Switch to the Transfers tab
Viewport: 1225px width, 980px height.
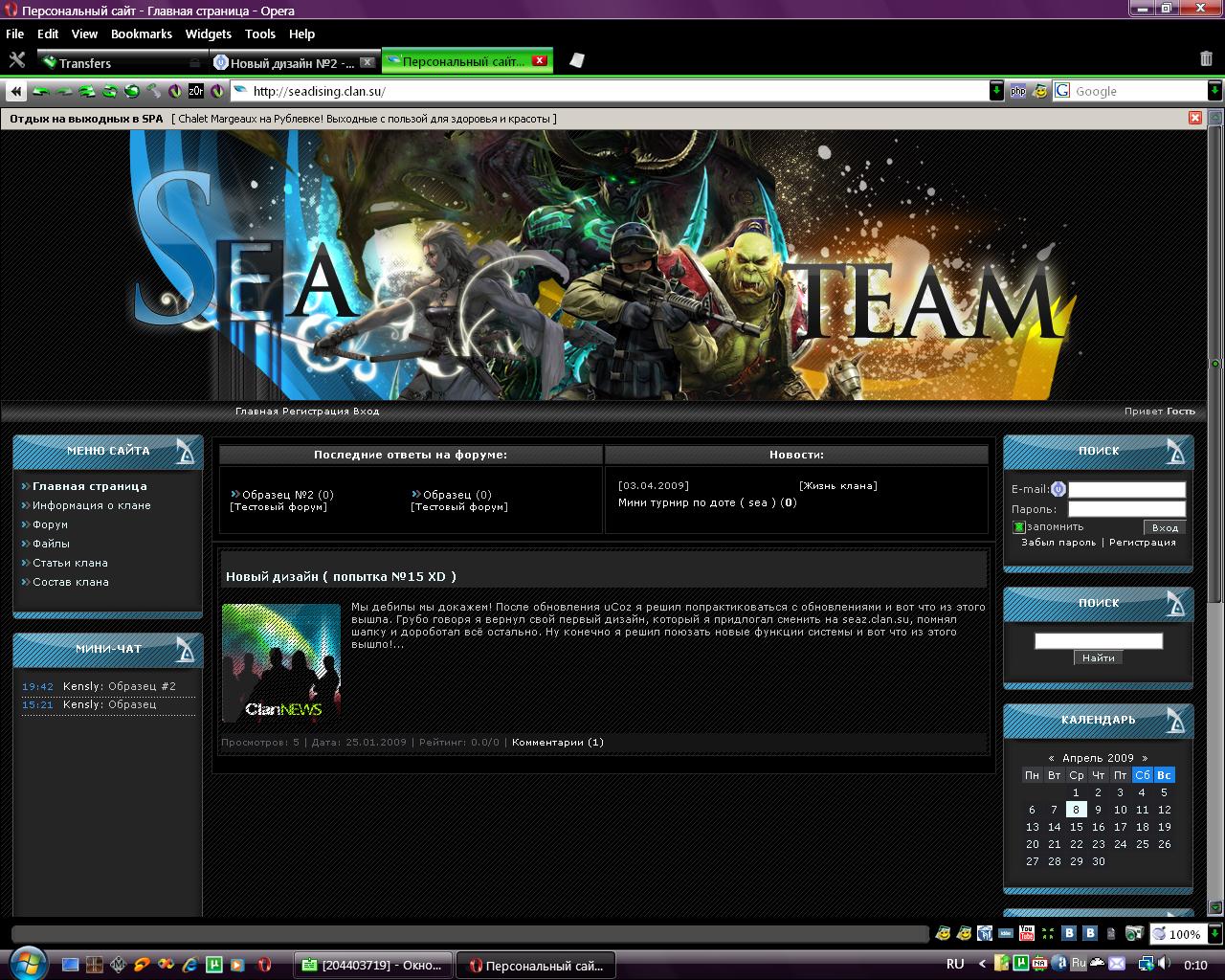point(122,62)
